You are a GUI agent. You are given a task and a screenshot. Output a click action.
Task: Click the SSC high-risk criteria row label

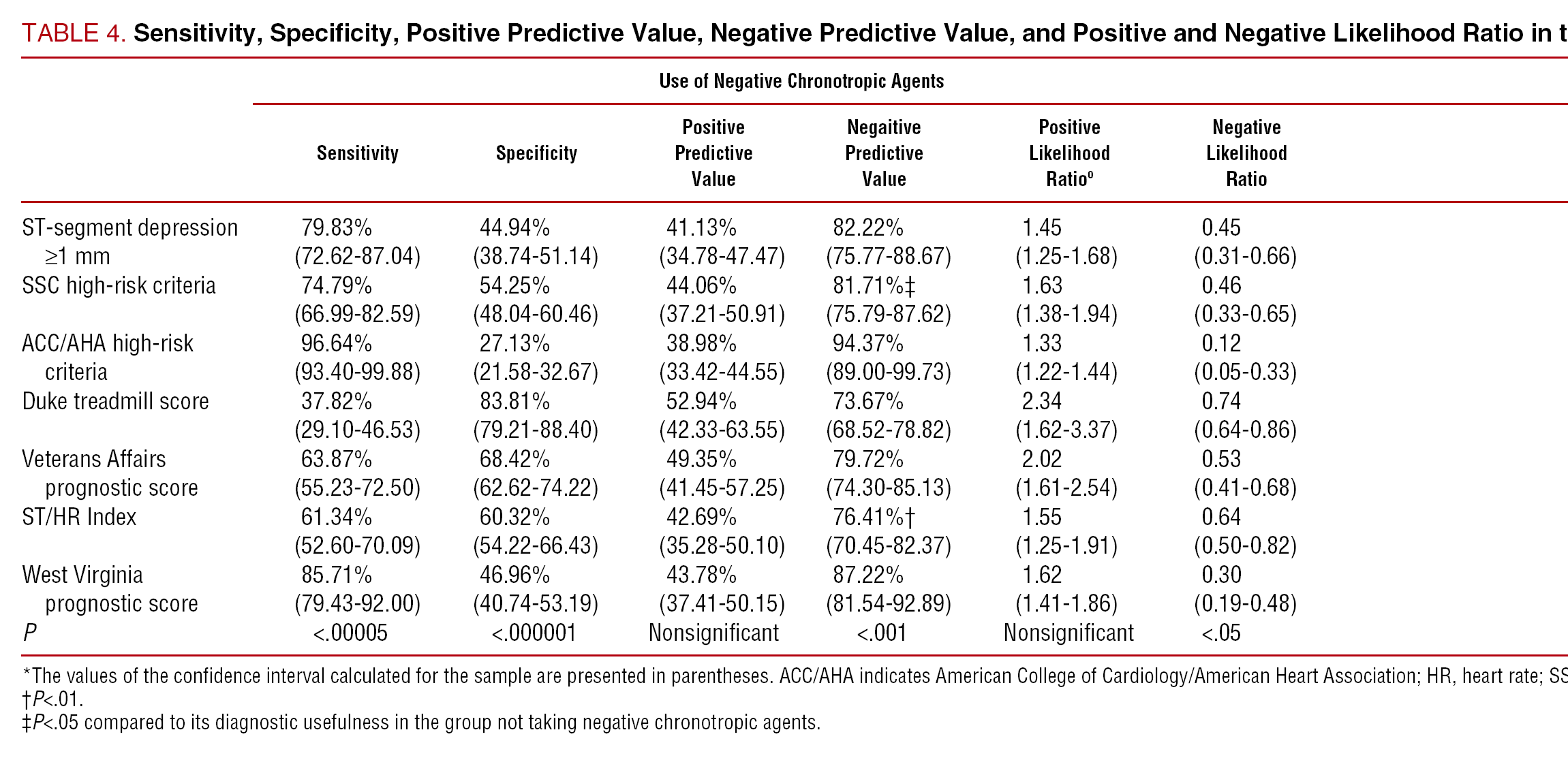pyautogui.click(x=119, y=285)
